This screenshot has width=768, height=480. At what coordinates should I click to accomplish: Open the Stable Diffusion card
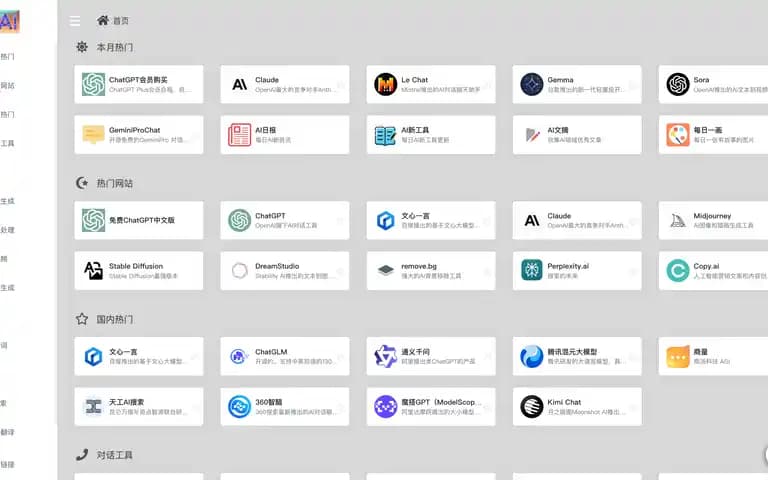pyautogui.click(x=139, y=271)
